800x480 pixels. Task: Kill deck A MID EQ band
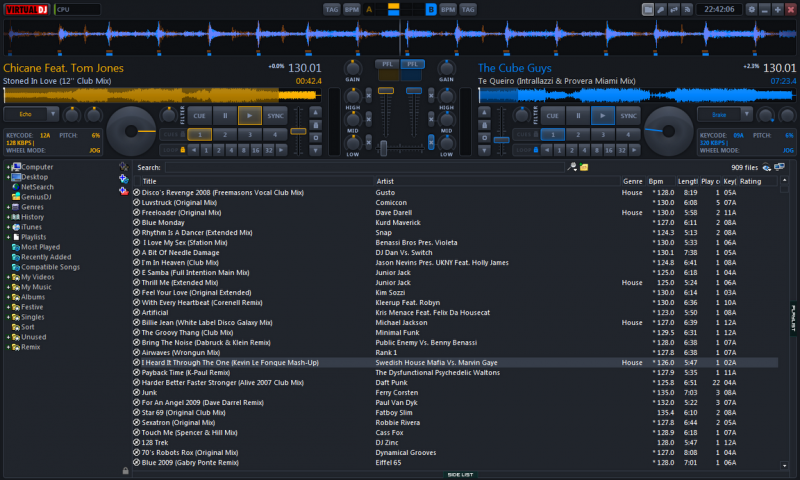pos(368,119)
